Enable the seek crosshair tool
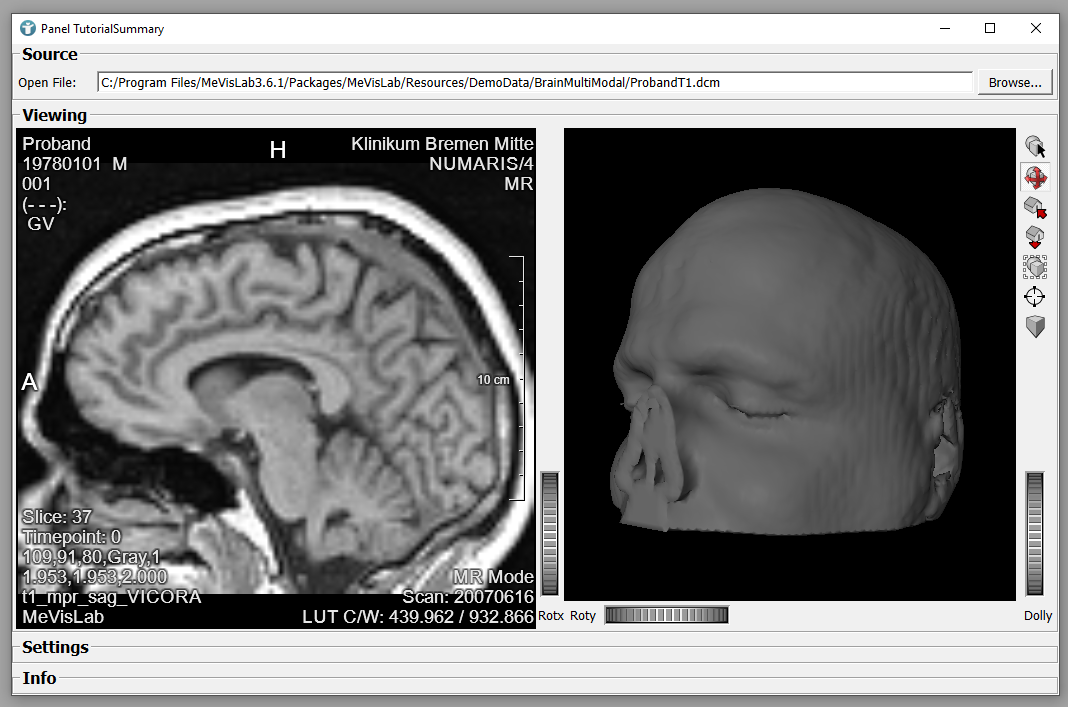Viewport: 1068px width, 707px height. (1035, 297)
